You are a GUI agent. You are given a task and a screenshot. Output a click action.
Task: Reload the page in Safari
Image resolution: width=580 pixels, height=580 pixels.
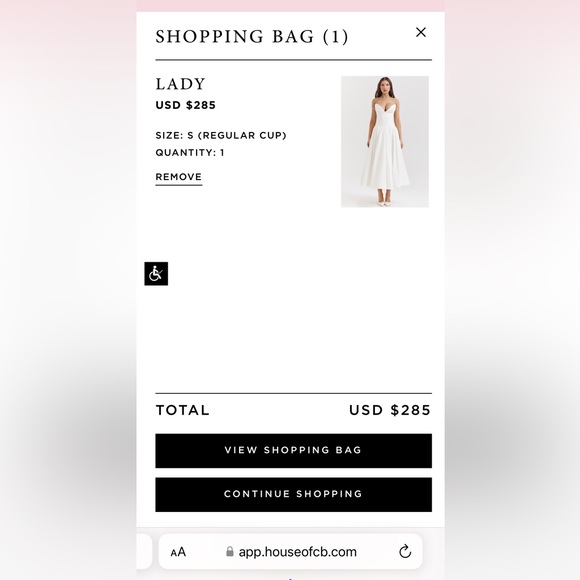pyautogui.click(x=405, y=552)
